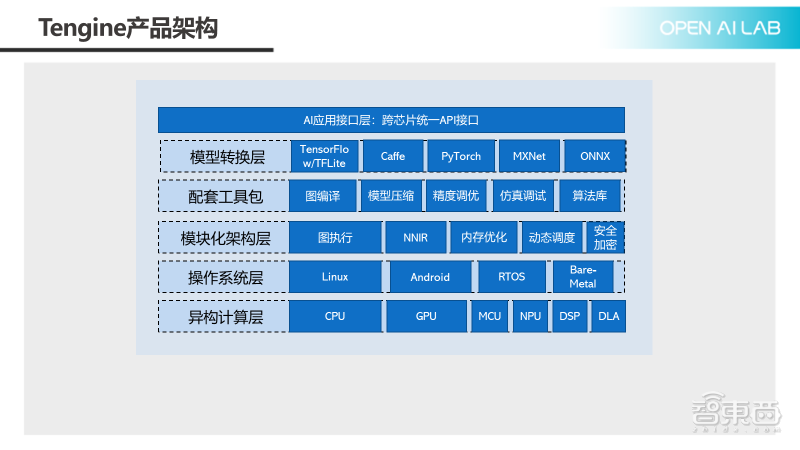Click the slide title "Tengine产品架构"
The width and height of the screenshot is (800, 450).
128,28
